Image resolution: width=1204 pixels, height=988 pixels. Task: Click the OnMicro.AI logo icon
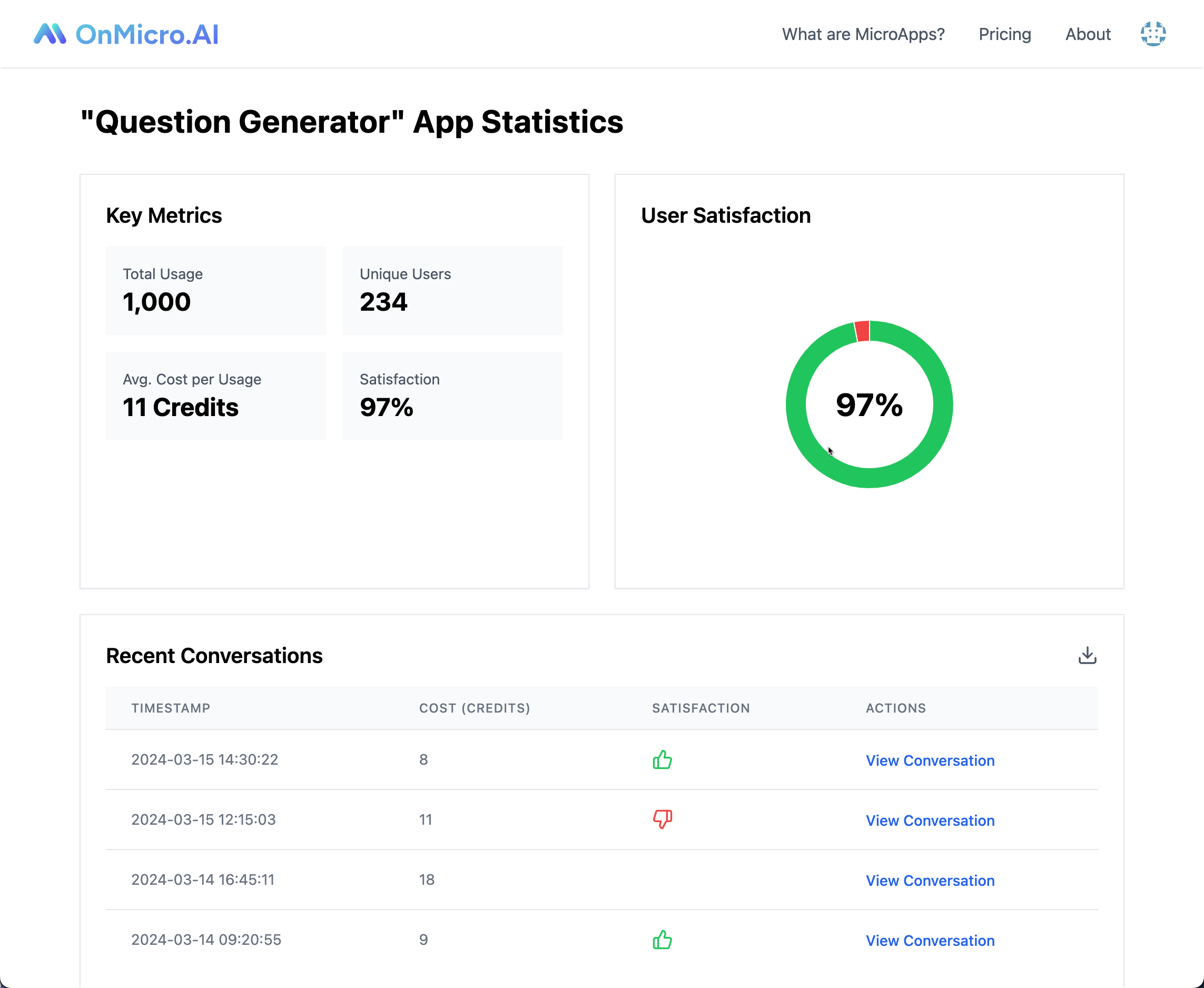click(x=50, y=34)
